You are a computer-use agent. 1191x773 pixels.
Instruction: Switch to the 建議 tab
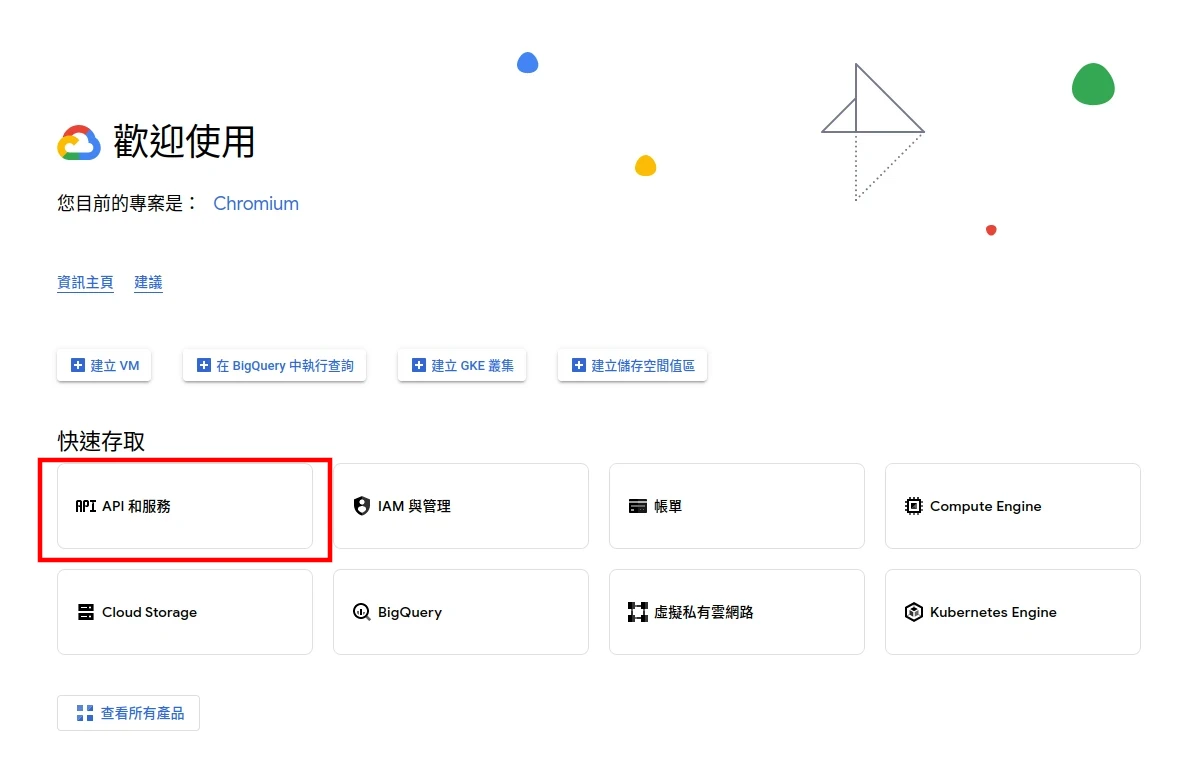pyautogui.click(x=148, y=283)
